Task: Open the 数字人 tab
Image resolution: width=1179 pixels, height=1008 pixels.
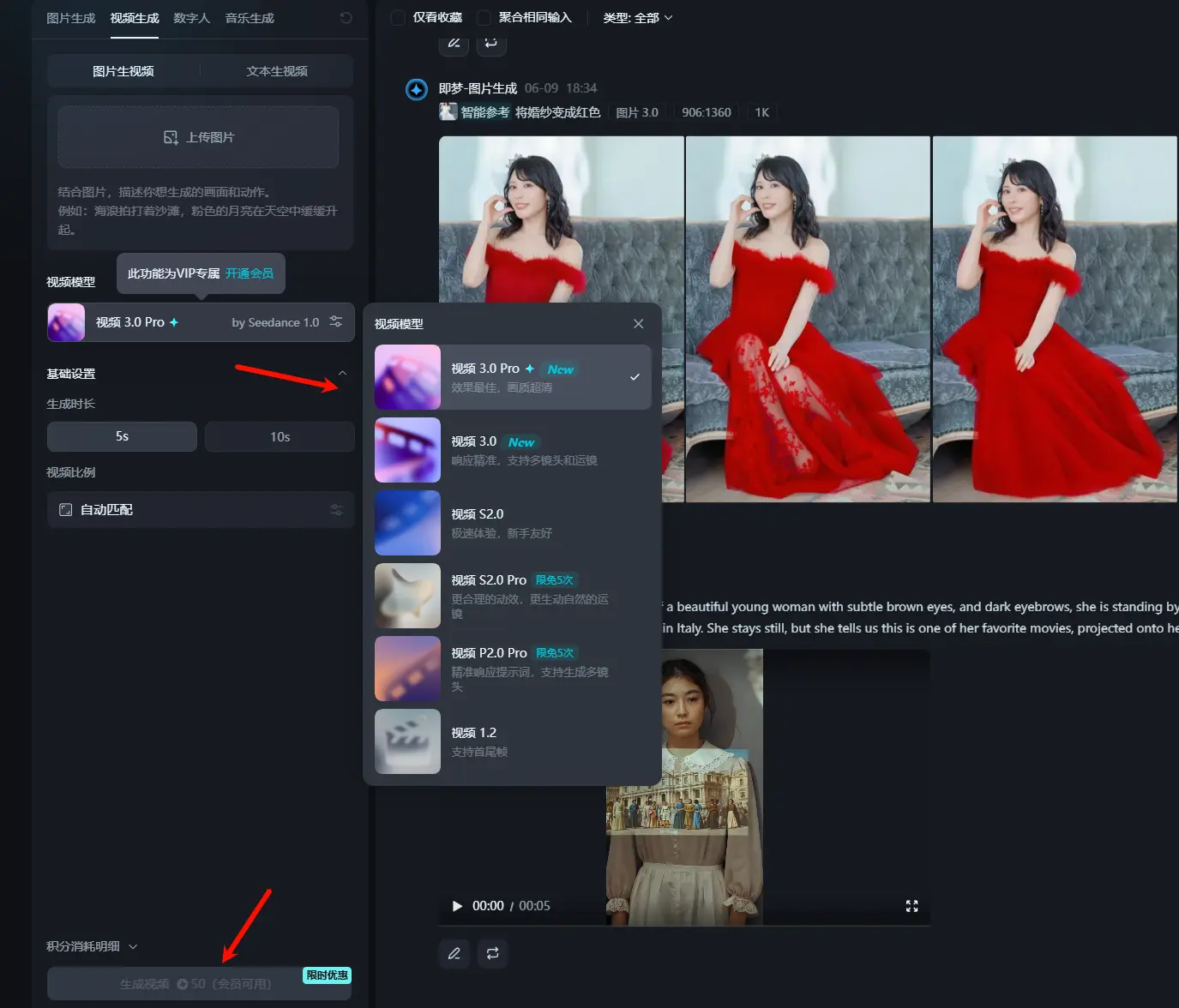Action: point(191,17)
